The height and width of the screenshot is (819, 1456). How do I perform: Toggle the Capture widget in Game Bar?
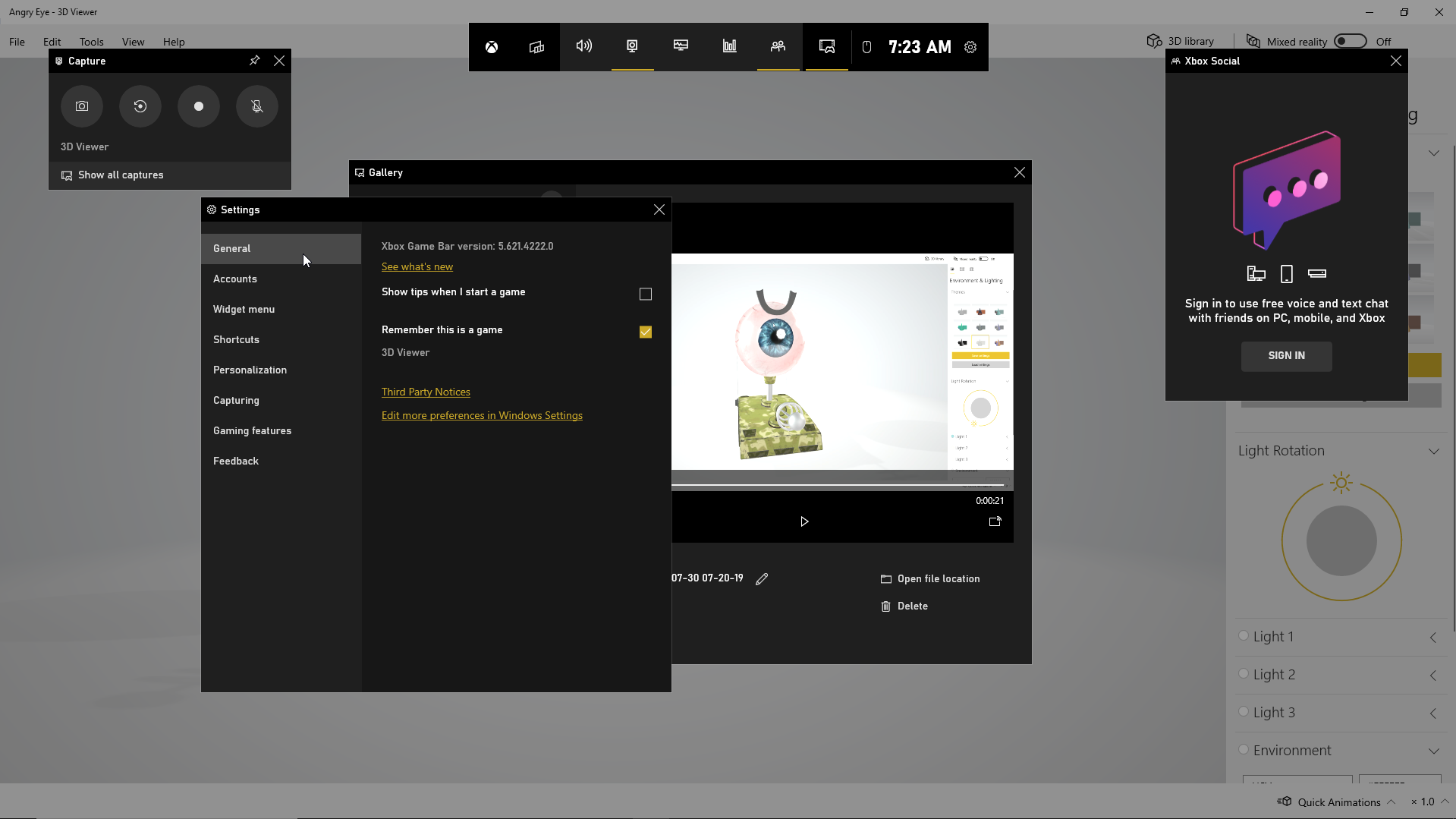[x=632, y=46]
